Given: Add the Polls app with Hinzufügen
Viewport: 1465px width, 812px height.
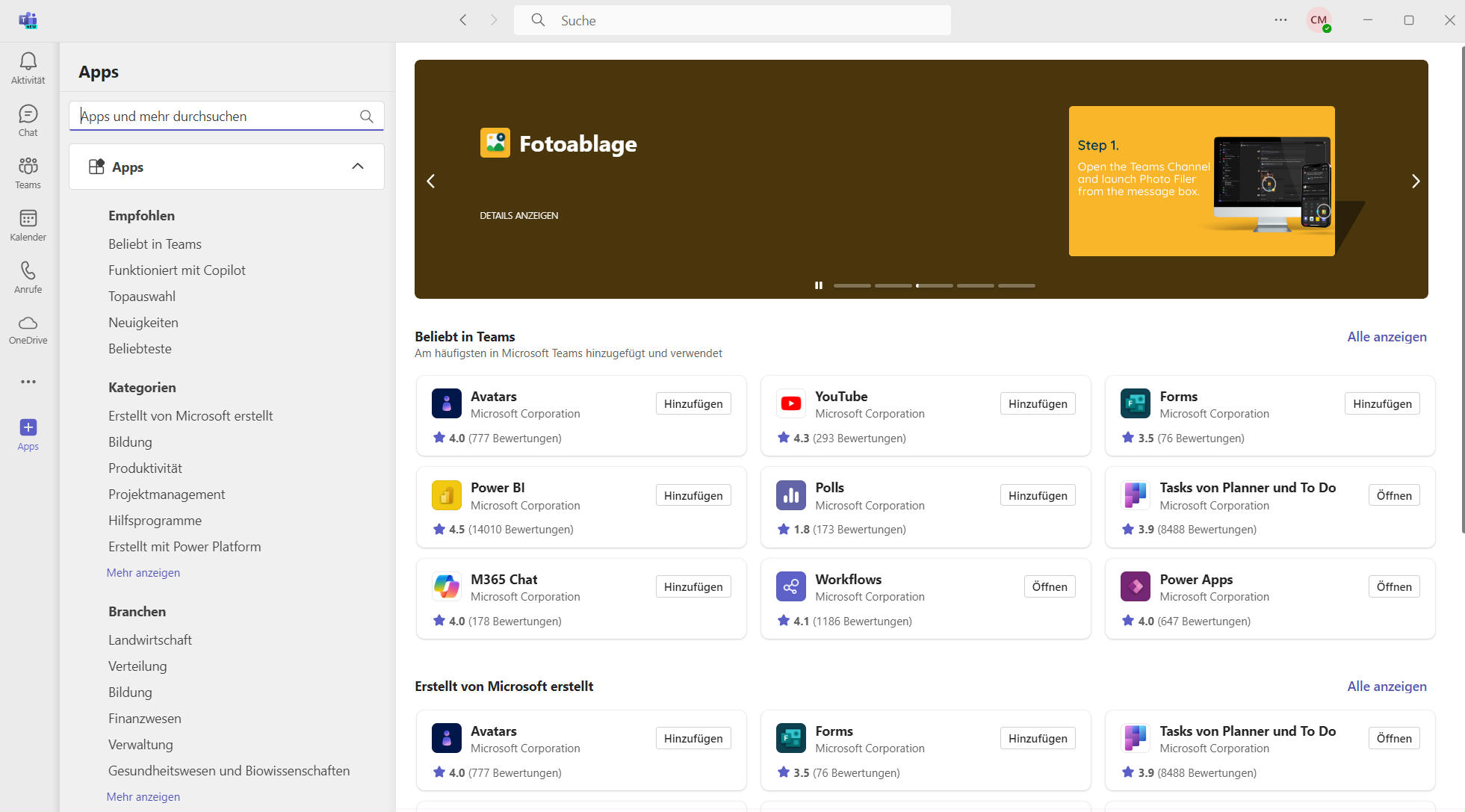Looking at the screenshot, I should (x=1038, y=496).
